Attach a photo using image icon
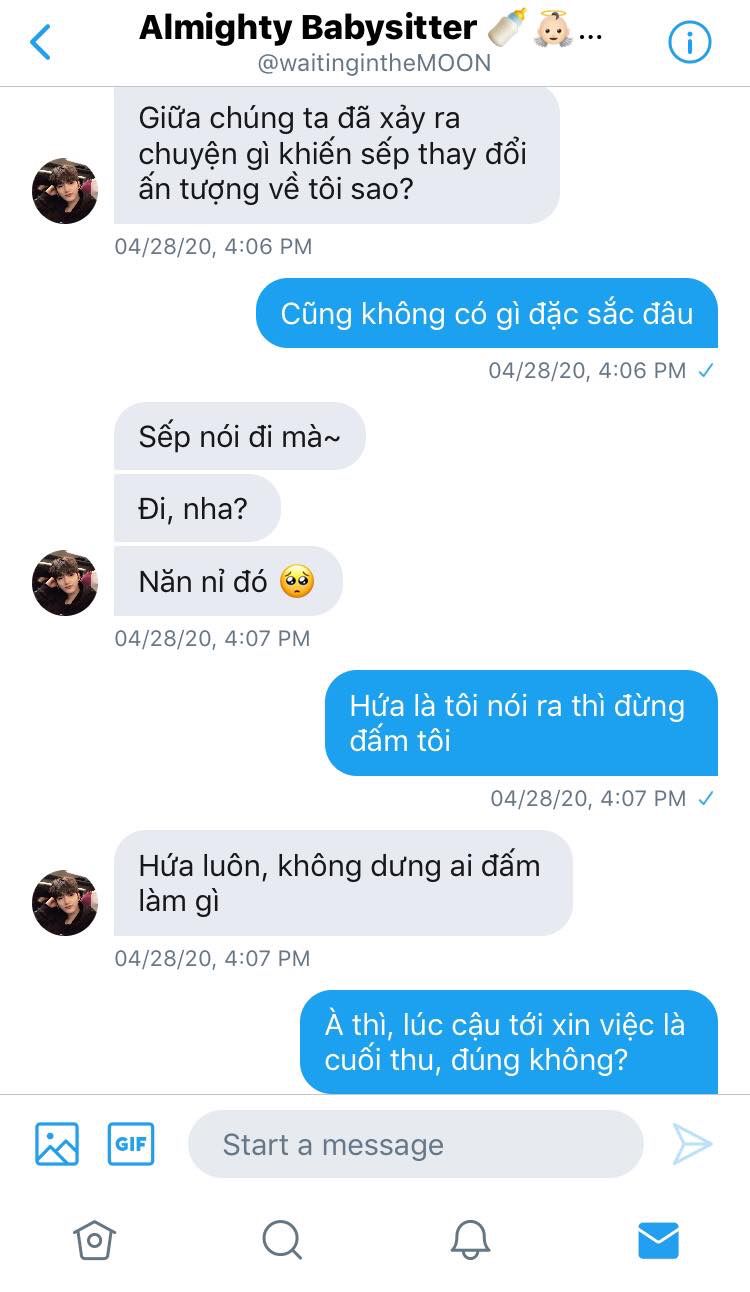750x1292 pixels. pos(57,1144)
